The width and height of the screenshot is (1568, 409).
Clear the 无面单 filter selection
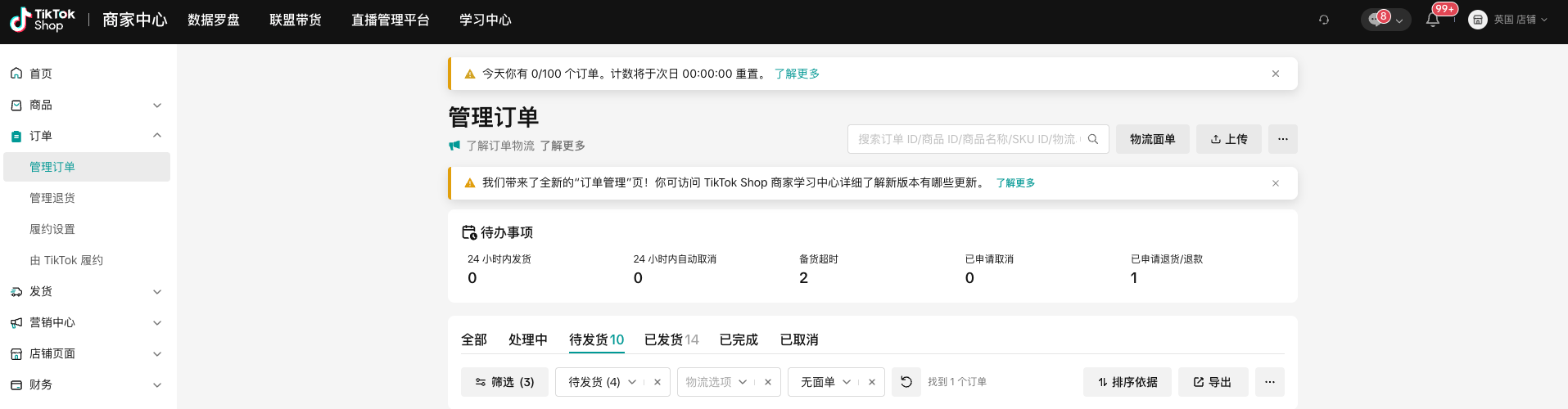point(871,382)
